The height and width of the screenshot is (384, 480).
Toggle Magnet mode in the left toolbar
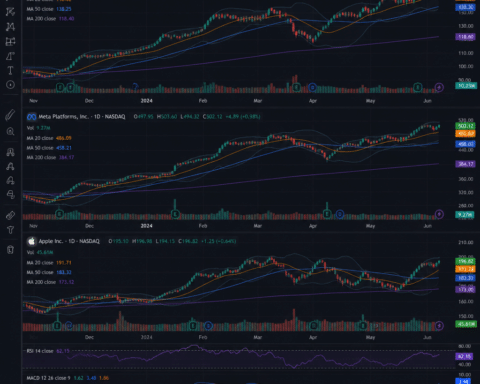tap(10, 152)
